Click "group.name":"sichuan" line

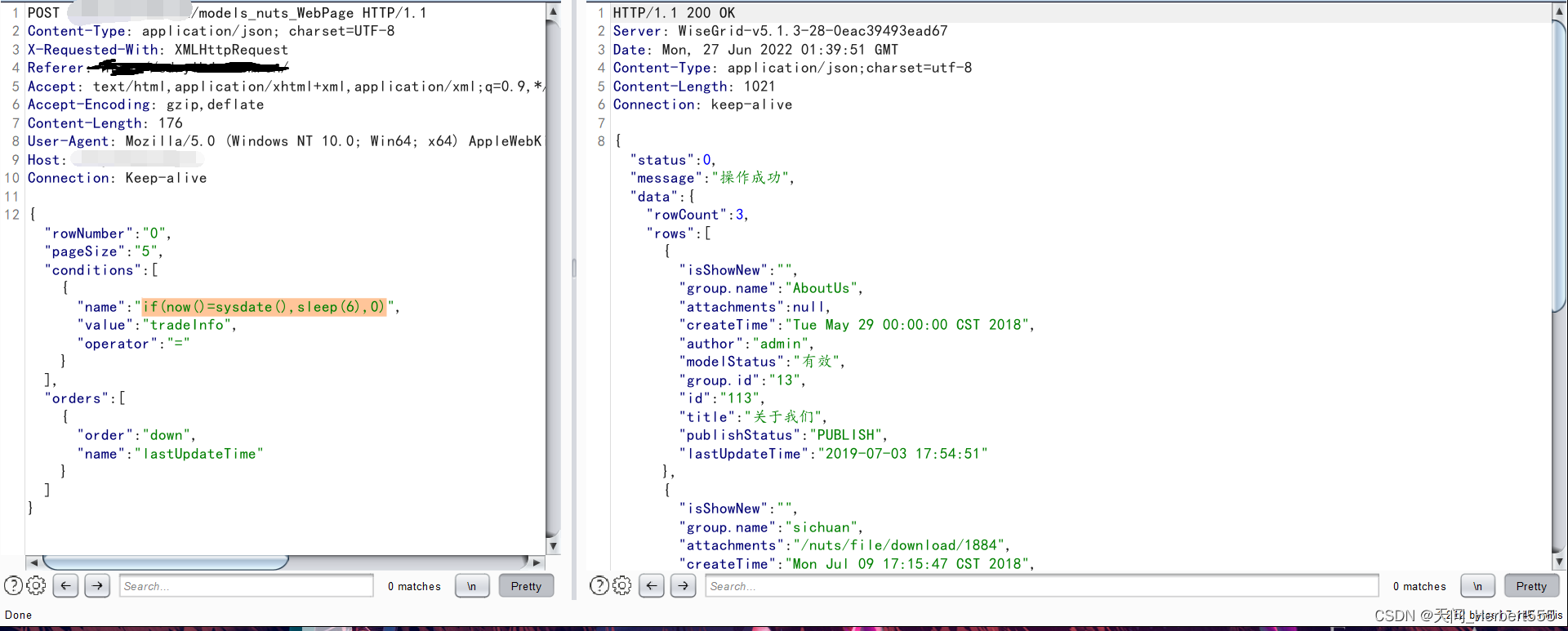771,527
